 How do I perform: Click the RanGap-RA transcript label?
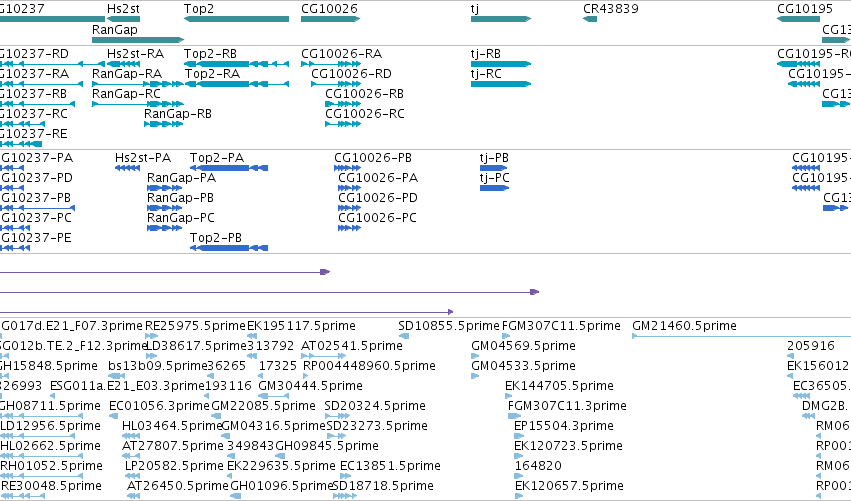127,74
